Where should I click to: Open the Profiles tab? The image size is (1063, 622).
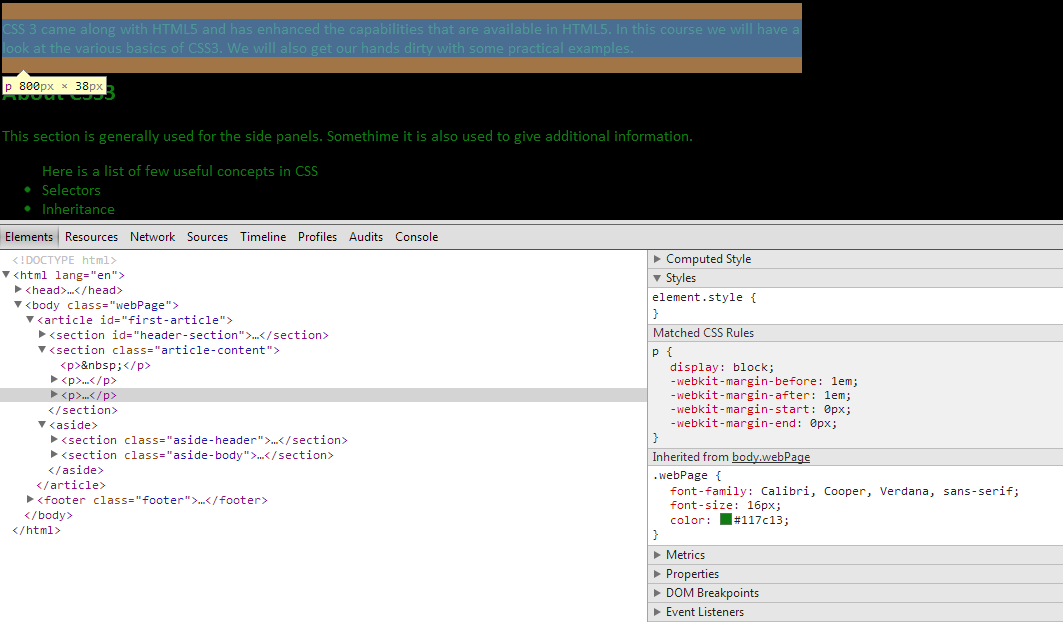tap(317, 237)
